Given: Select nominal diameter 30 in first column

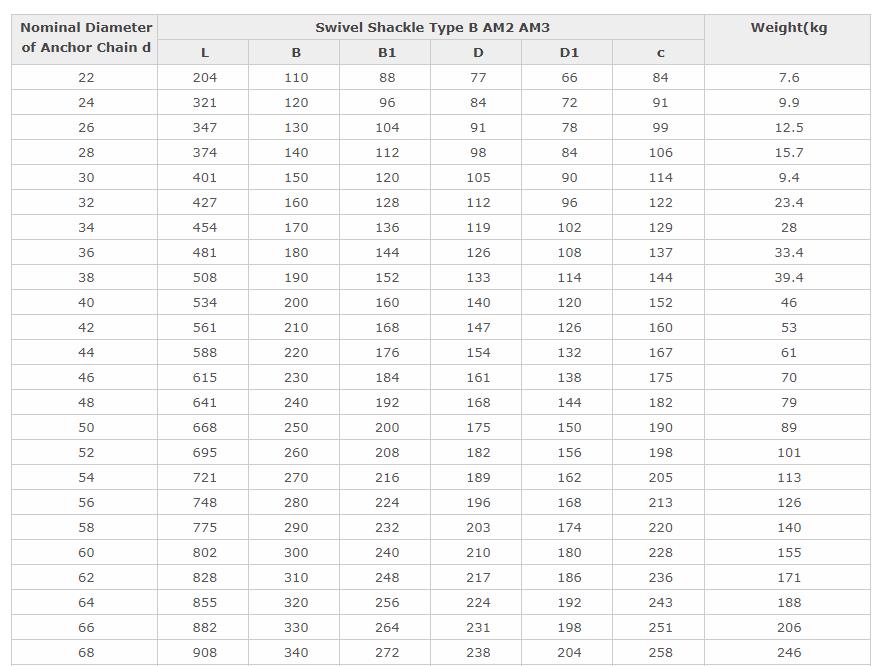Looking at the screenshot, I should coord(85,177).
